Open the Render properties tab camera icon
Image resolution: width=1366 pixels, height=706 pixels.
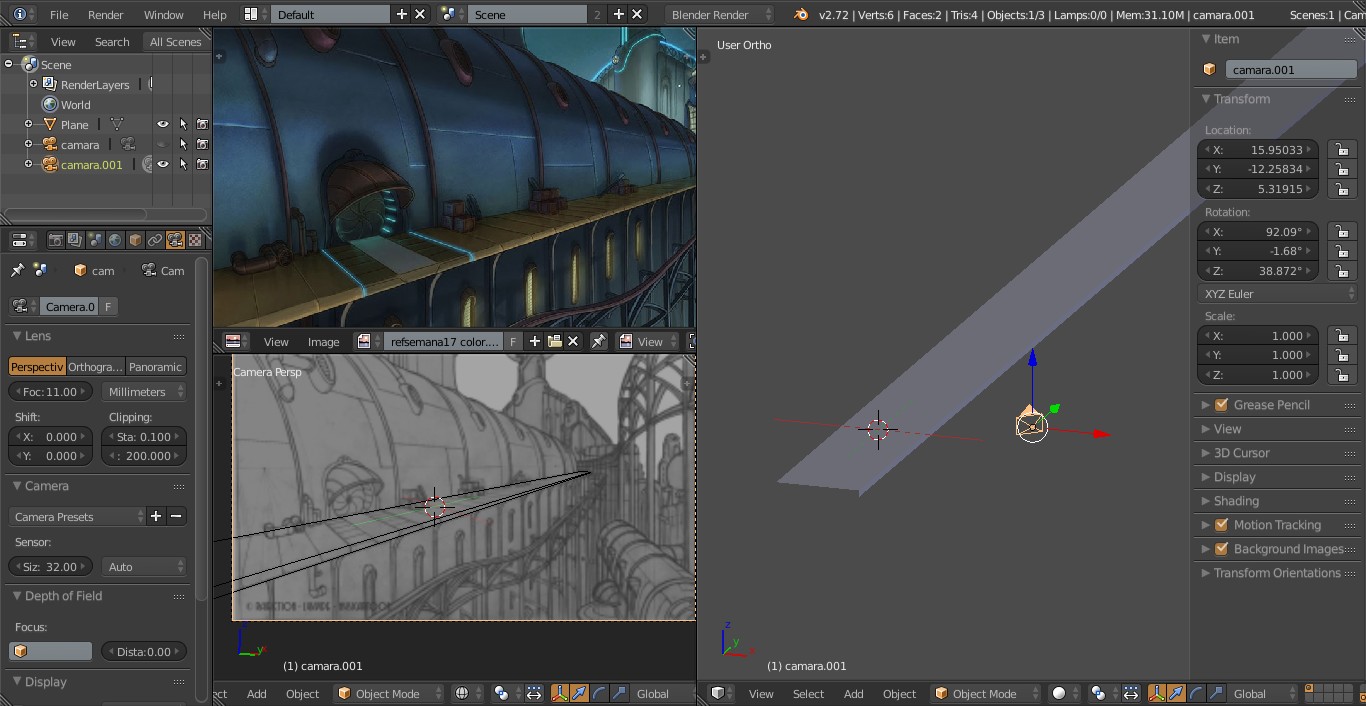pyautogui.click(x=56, y=240)
